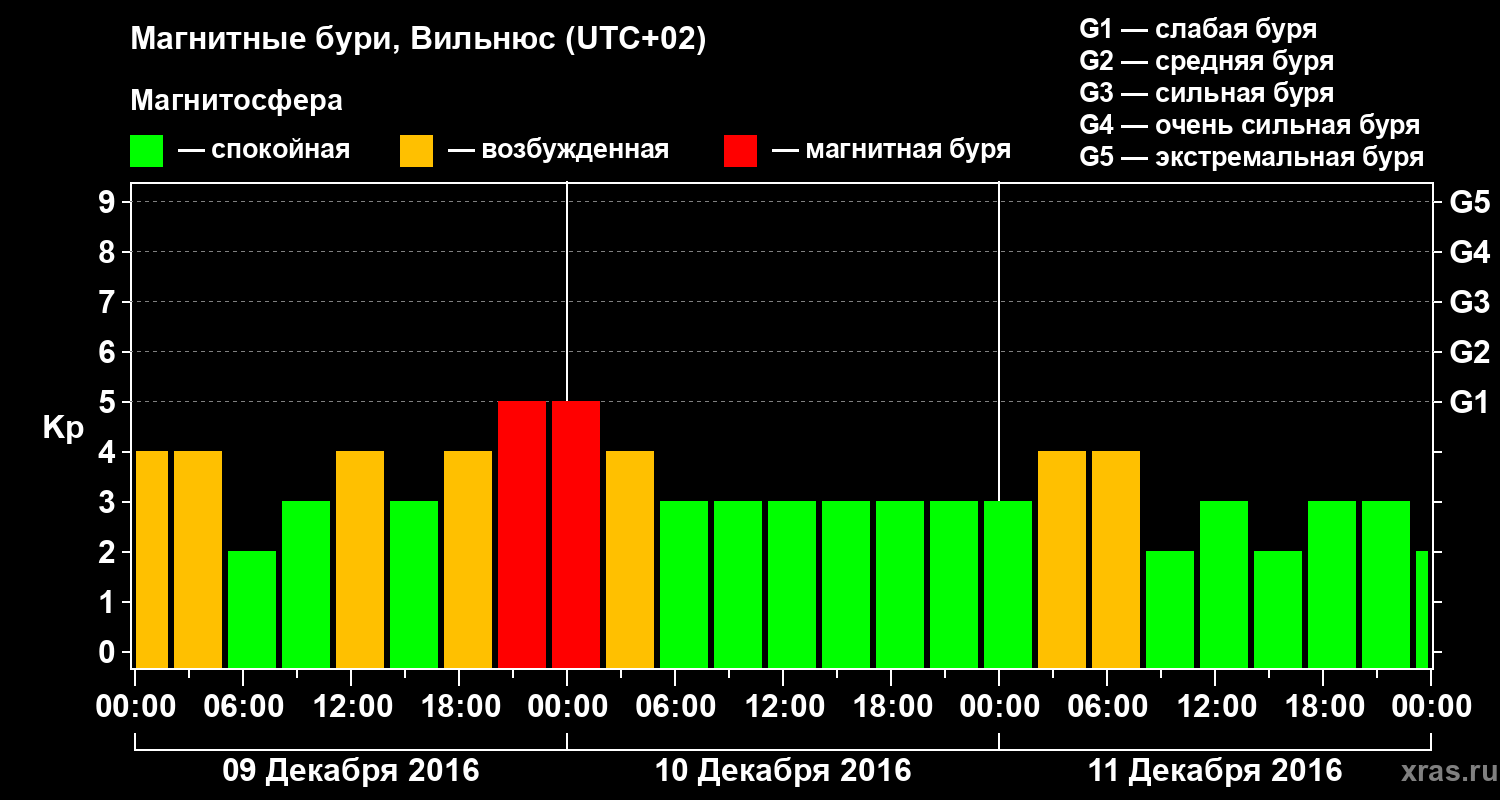Click the 'G4 — очень сильная буря' legend line
1500x800 pixels.
(x=1250, y=125)
